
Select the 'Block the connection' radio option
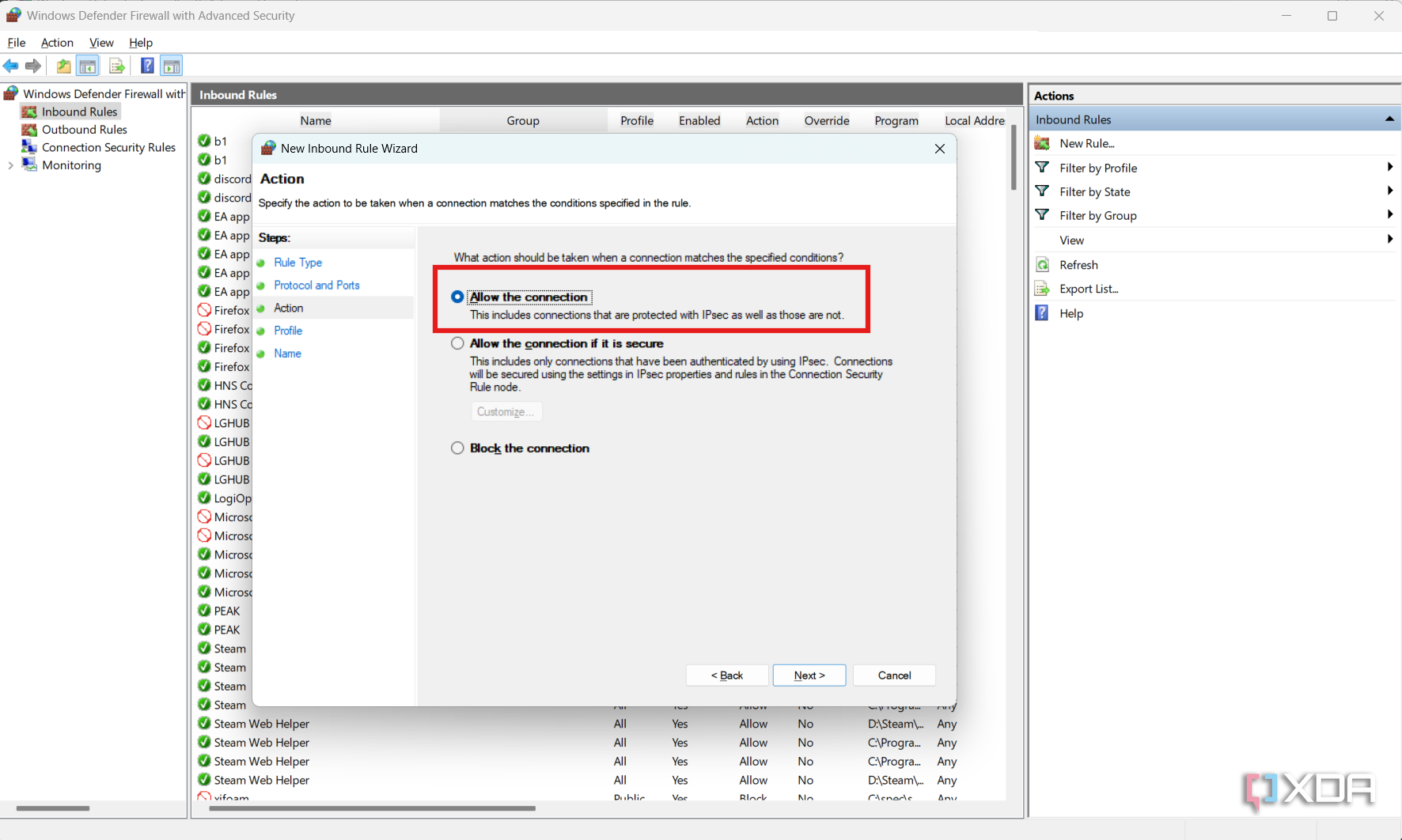click(x=457, y=448)
